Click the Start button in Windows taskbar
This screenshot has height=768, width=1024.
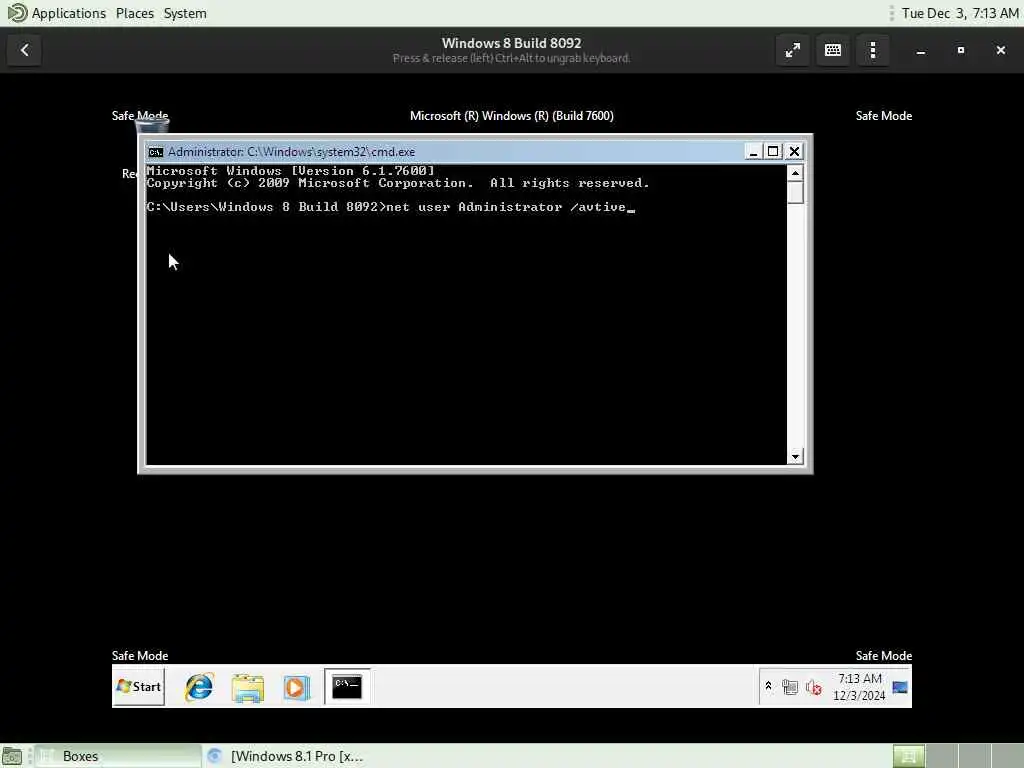[138, 686]
